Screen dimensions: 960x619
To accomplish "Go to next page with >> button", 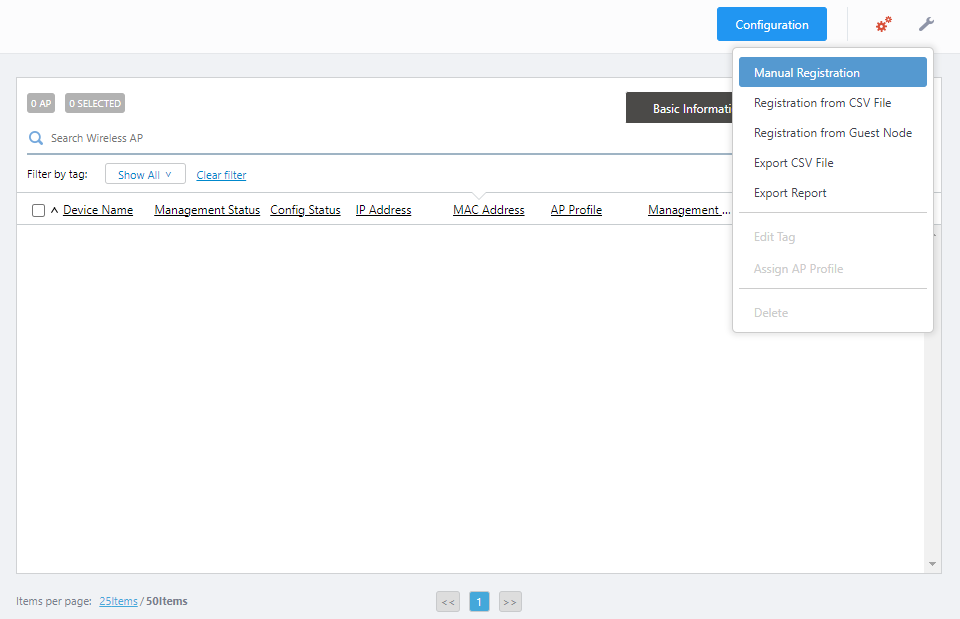I will [510, 601].
